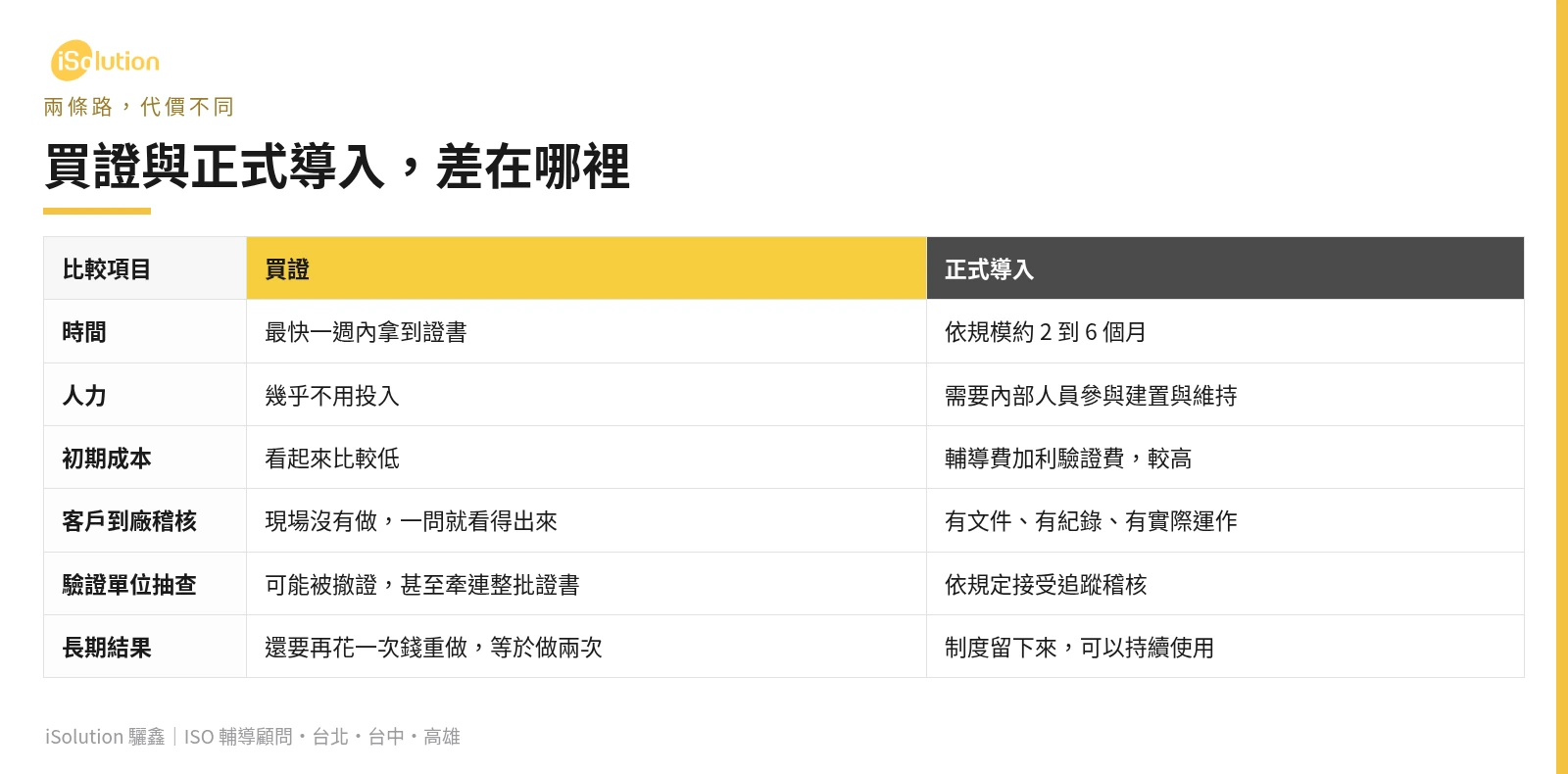Viewport: 1568px width, 774px height.
Task: Click the footer text 'iSolution 驪鑫'
Action: [x=105, y=737]
